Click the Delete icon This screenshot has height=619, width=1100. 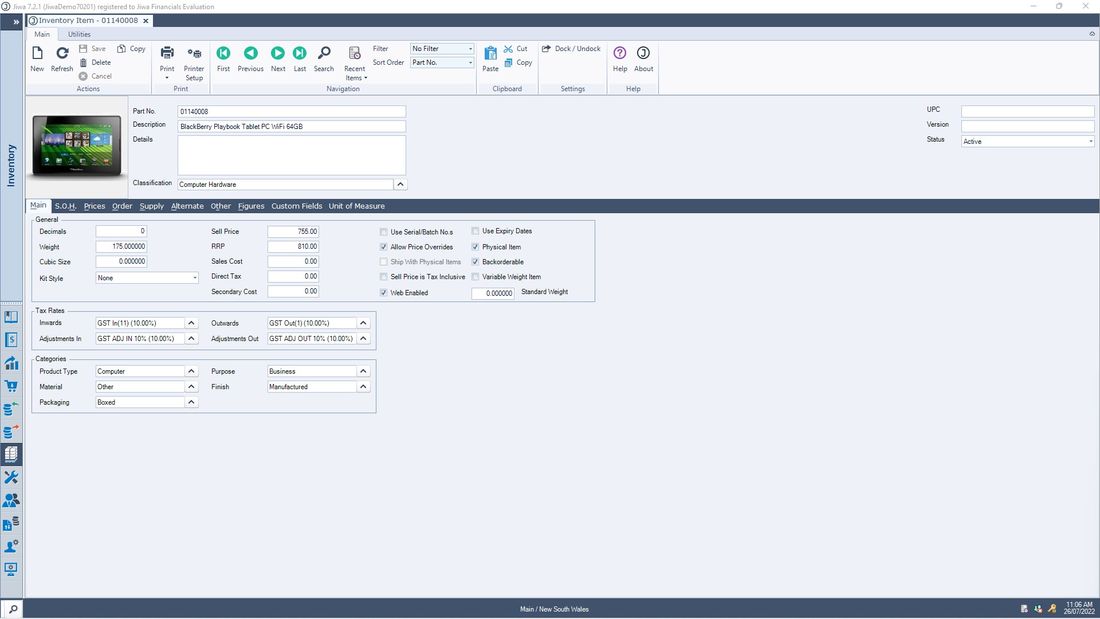point(83,62)
